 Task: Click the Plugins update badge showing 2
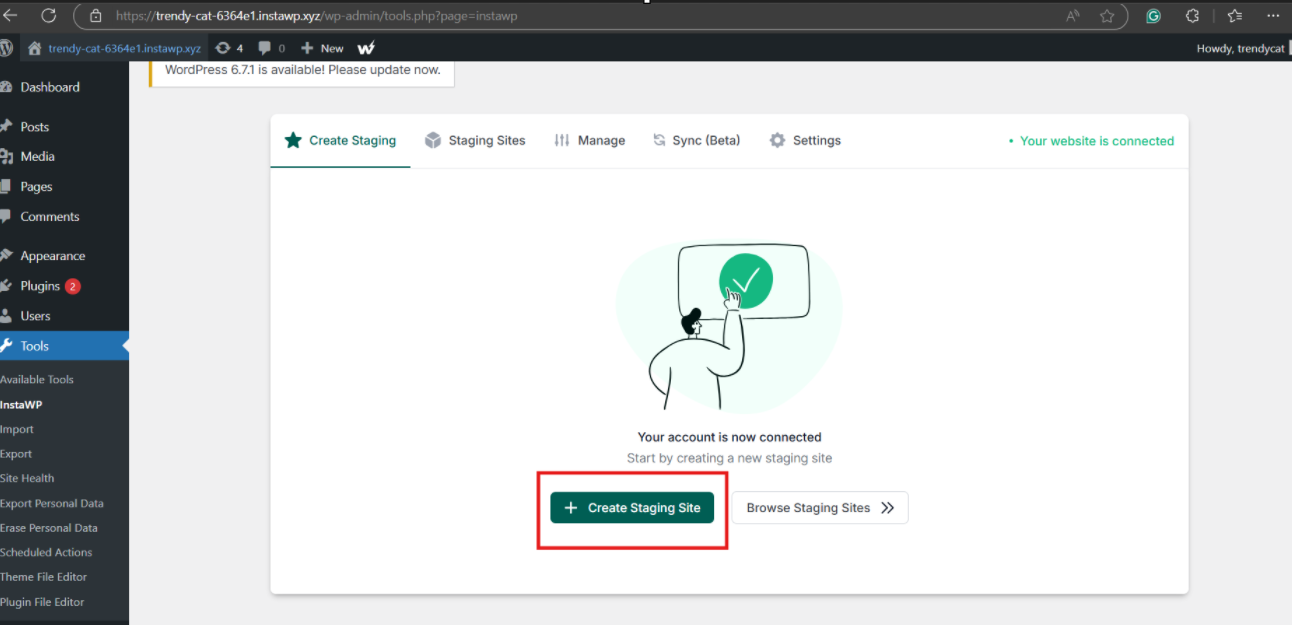click(73, 286)
